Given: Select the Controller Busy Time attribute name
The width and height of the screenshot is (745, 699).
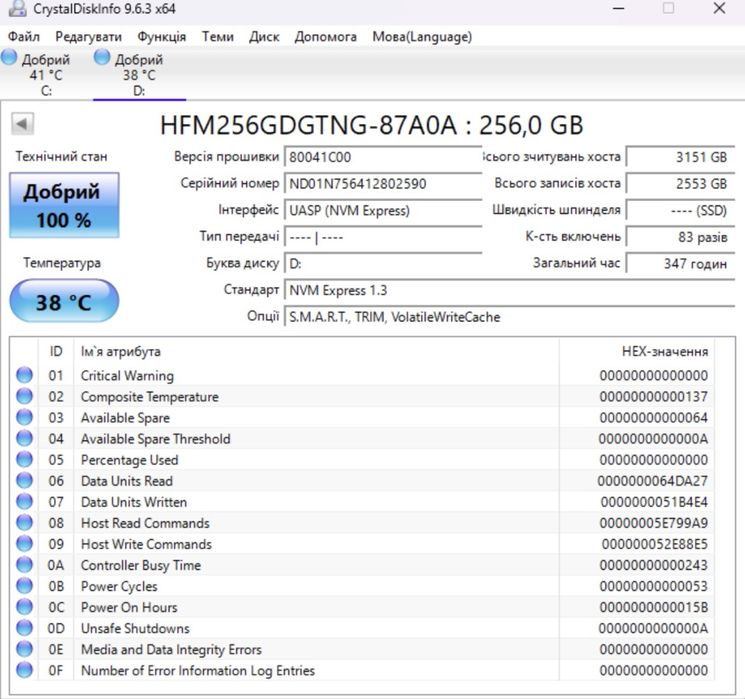Looking at the screenshot, I should (x=141, y=565).
